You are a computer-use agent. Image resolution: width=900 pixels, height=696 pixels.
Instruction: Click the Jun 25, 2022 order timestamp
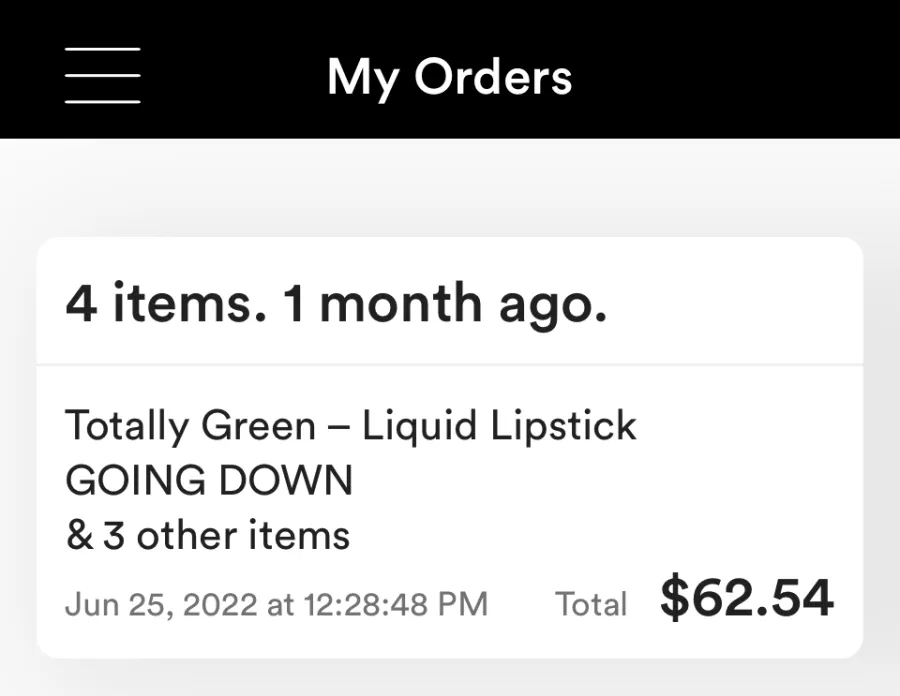coord(276,604)
